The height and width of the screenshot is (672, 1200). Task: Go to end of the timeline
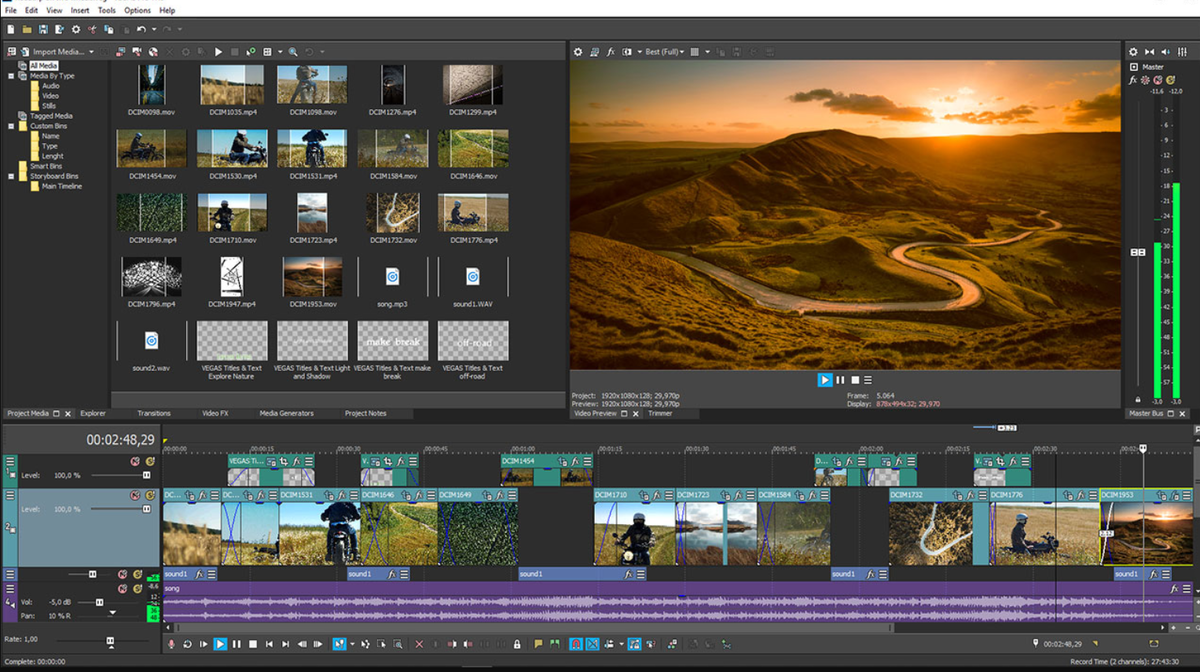pos(285,644)
